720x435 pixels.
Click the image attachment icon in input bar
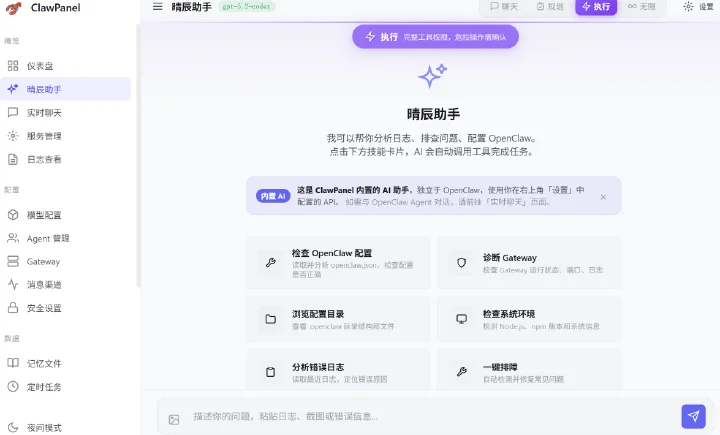174,419
